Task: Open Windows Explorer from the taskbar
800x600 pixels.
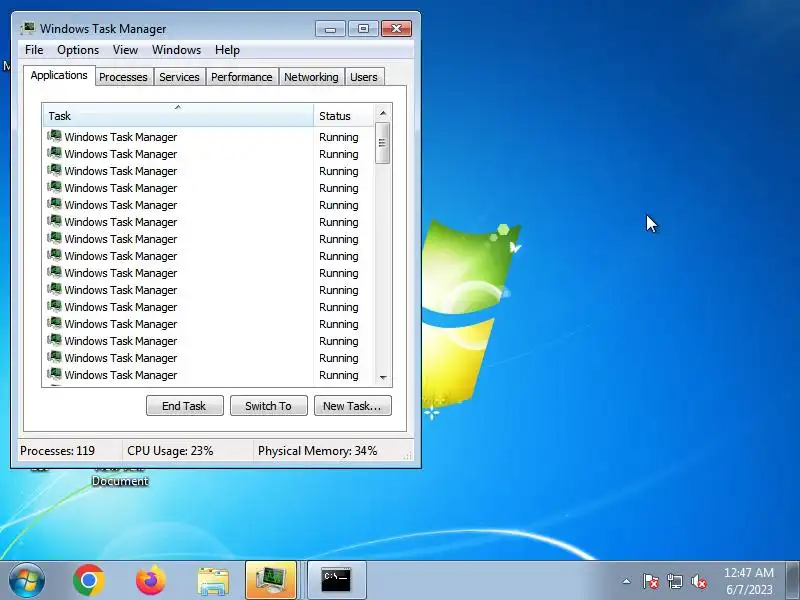Action: (213, 580)
